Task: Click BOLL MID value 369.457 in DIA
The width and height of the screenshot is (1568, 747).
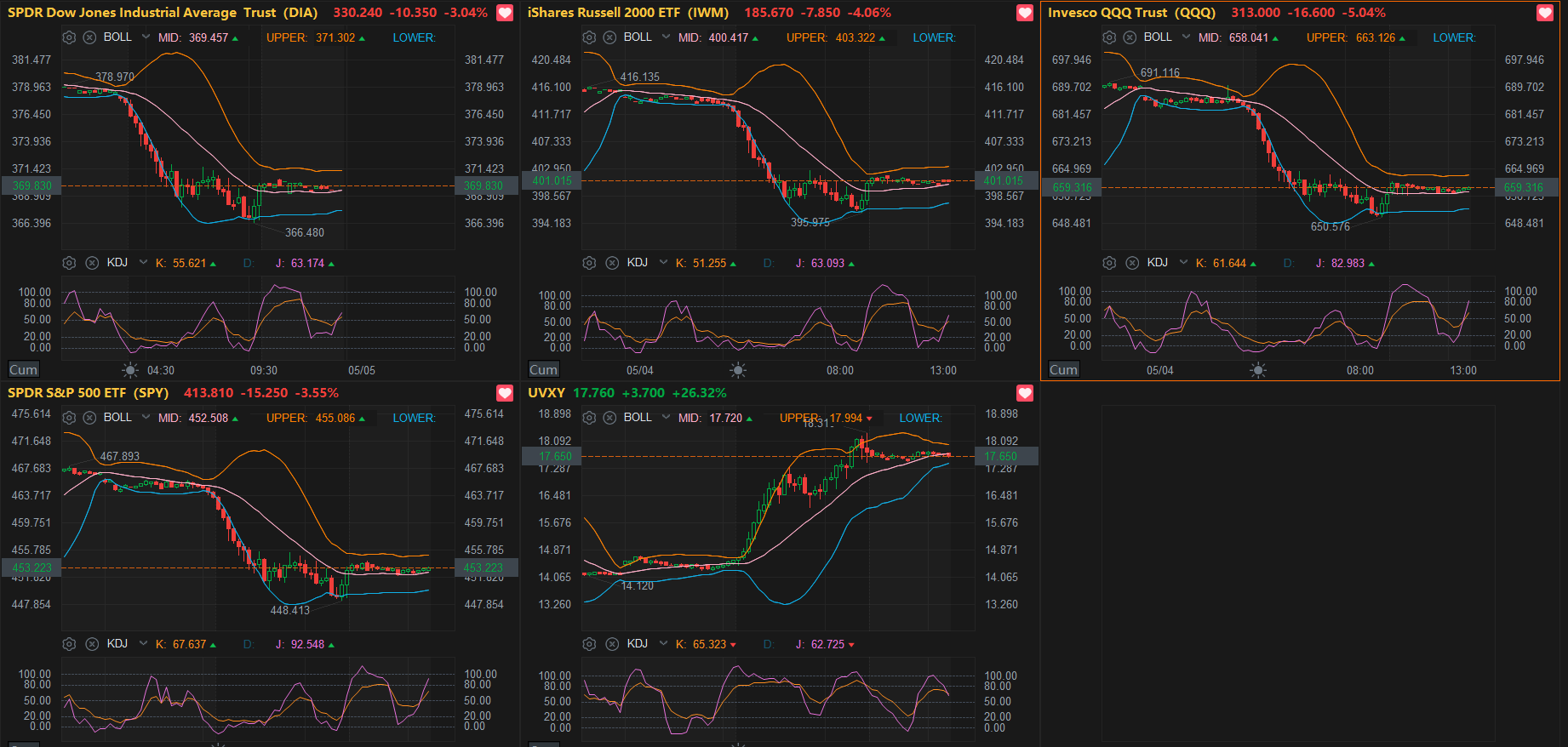Action: (209, 37)
